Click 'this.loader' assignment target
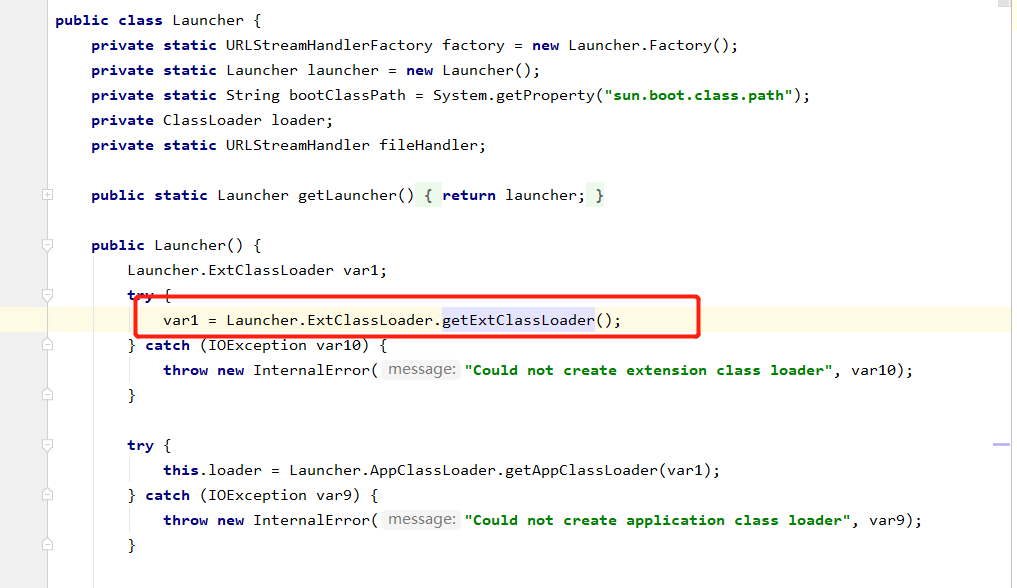Screen dimensions: 1017x588 coord(212,471)
